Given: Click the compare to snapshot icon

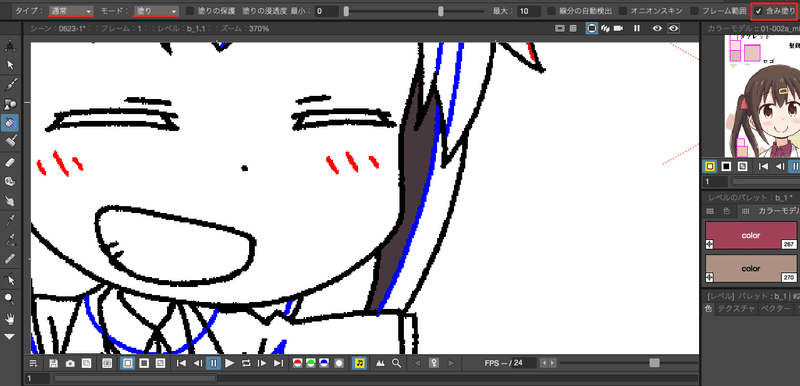Looking at the screenshot, I should (87, 363).
